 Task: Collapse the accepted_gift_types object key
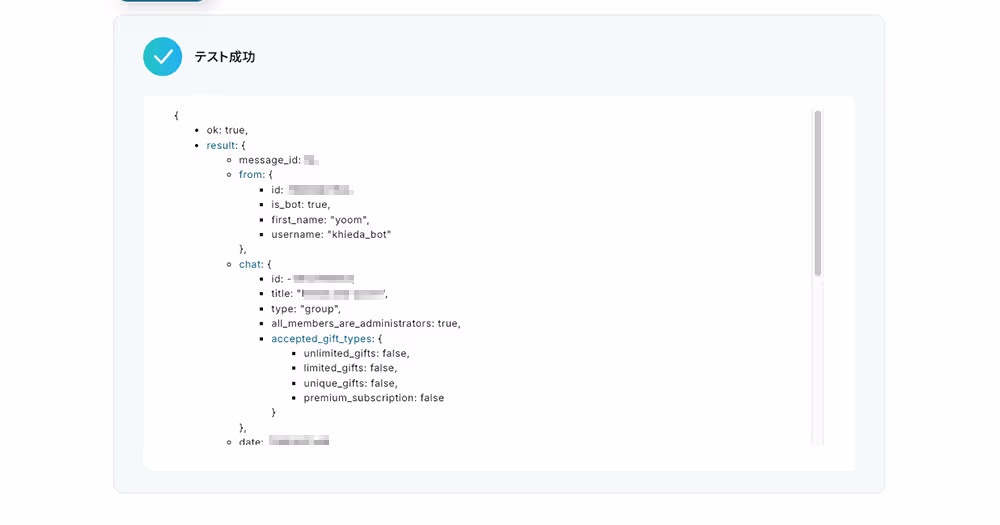coord(322,339)
